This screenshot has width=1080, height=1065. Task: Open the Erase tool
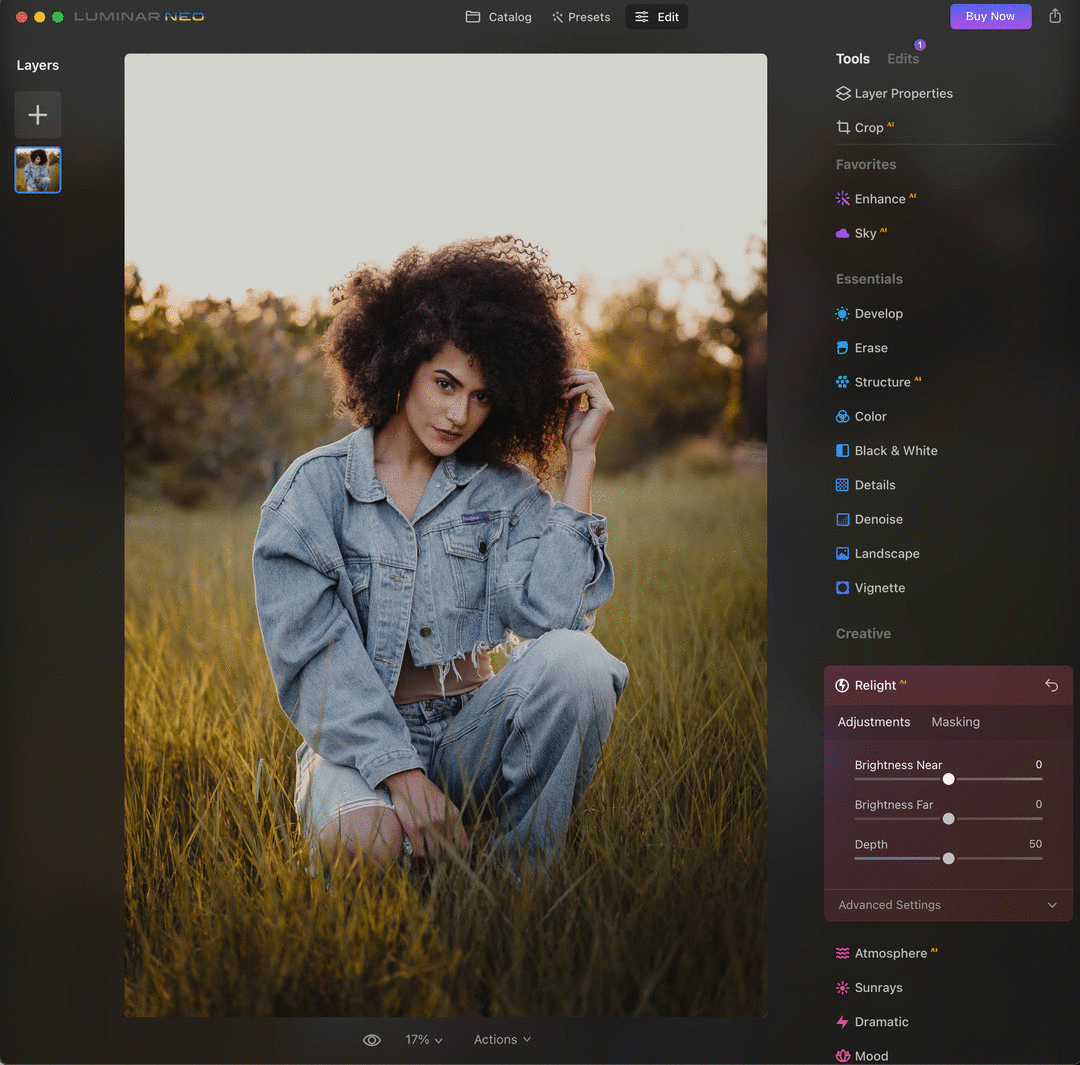point(870,348)
